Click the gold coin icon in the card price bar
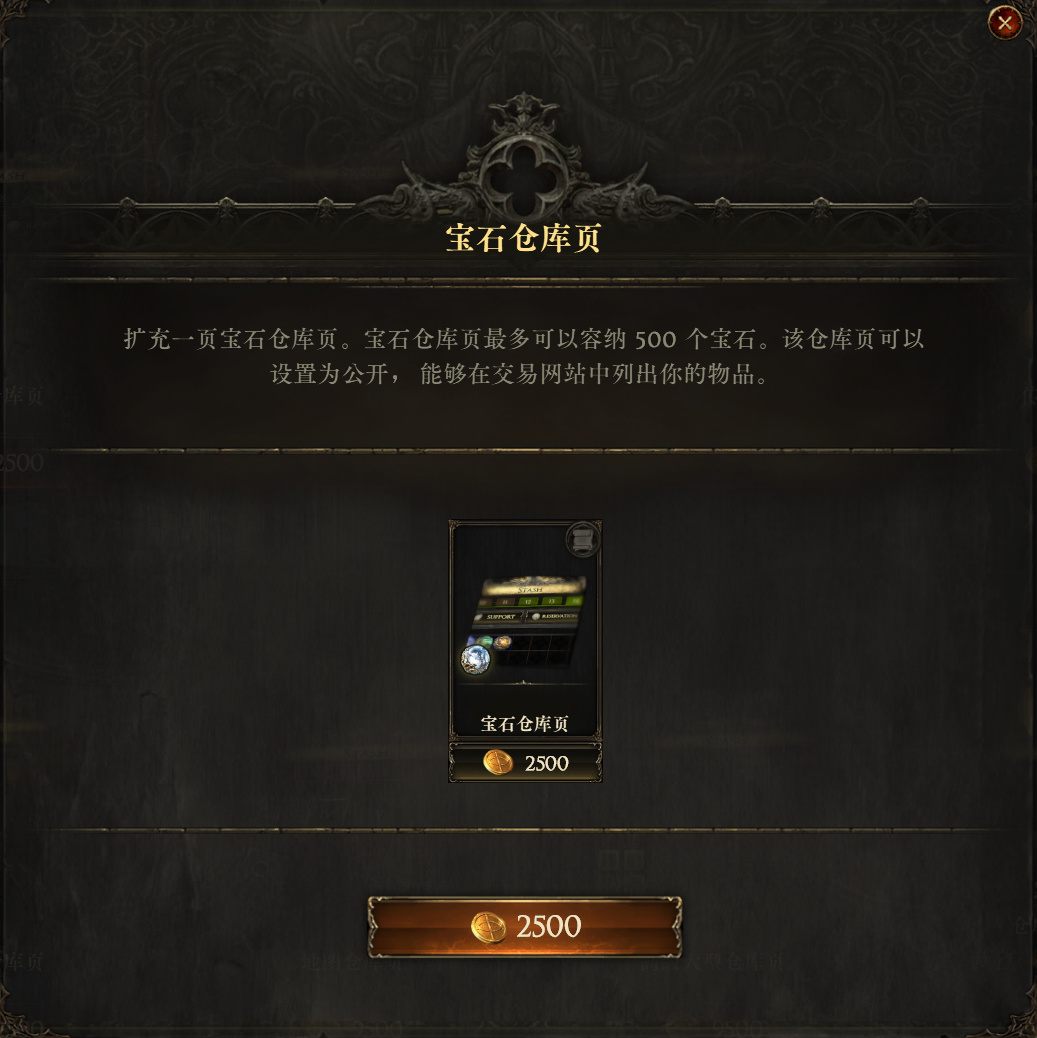This screenshot has height=1038, width=1037. click(x=498, y=763)
